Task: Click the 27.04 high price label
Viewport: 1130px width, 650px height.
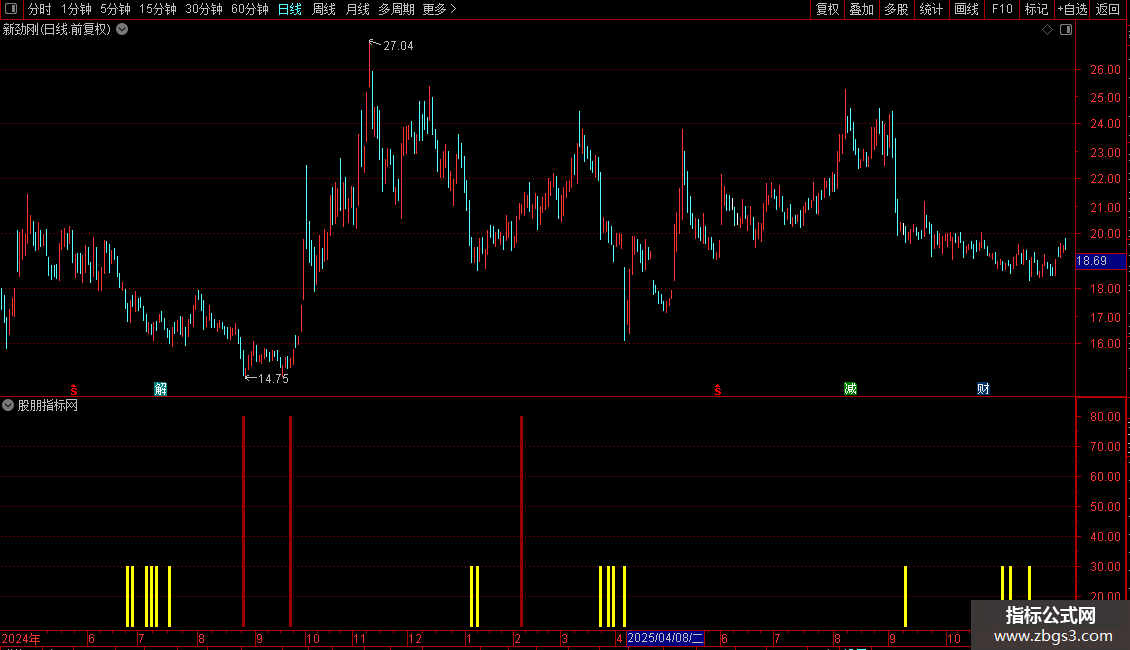Action: pyautogui.click(x=398, y=46)
